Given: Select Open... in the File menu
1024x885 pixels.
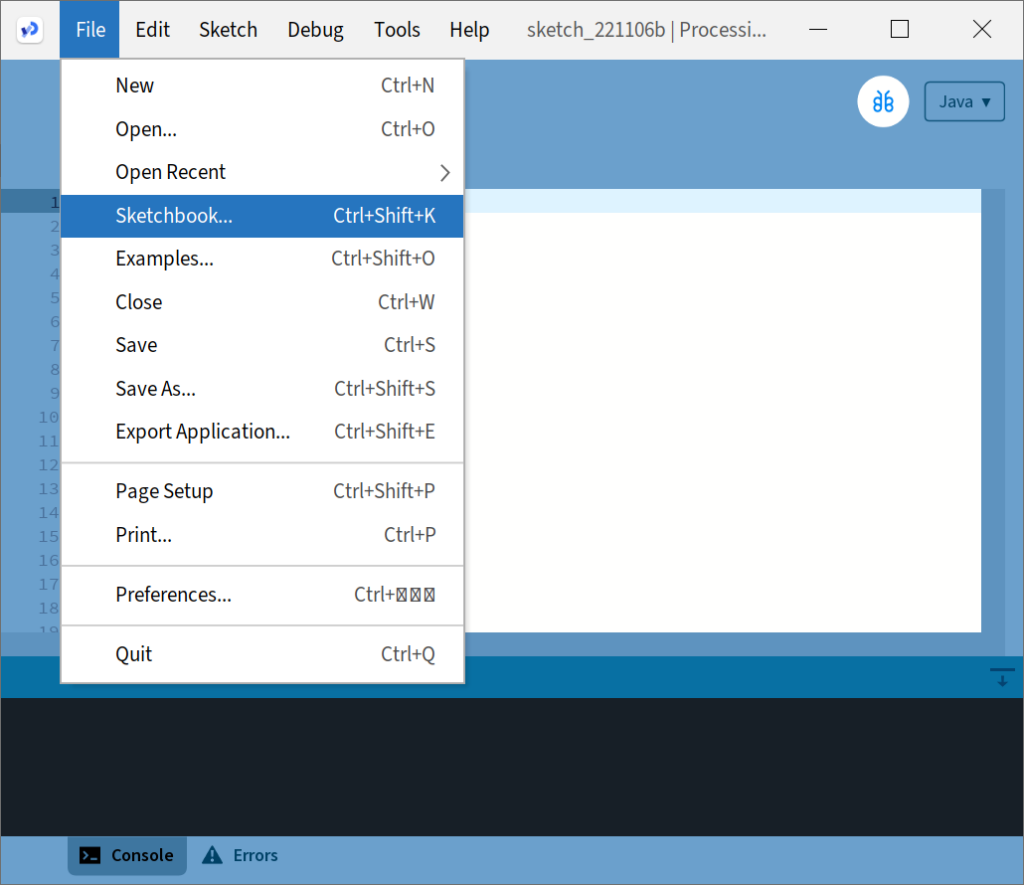Looking at the screenshot, I should tap(262, 129).
